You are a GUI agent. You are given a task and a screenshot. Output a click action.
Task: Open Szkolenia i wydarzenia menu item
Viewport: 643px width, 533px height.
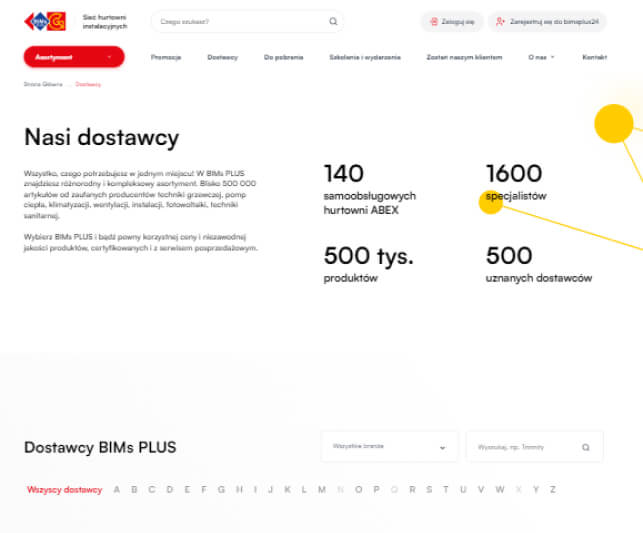point(365,57)
